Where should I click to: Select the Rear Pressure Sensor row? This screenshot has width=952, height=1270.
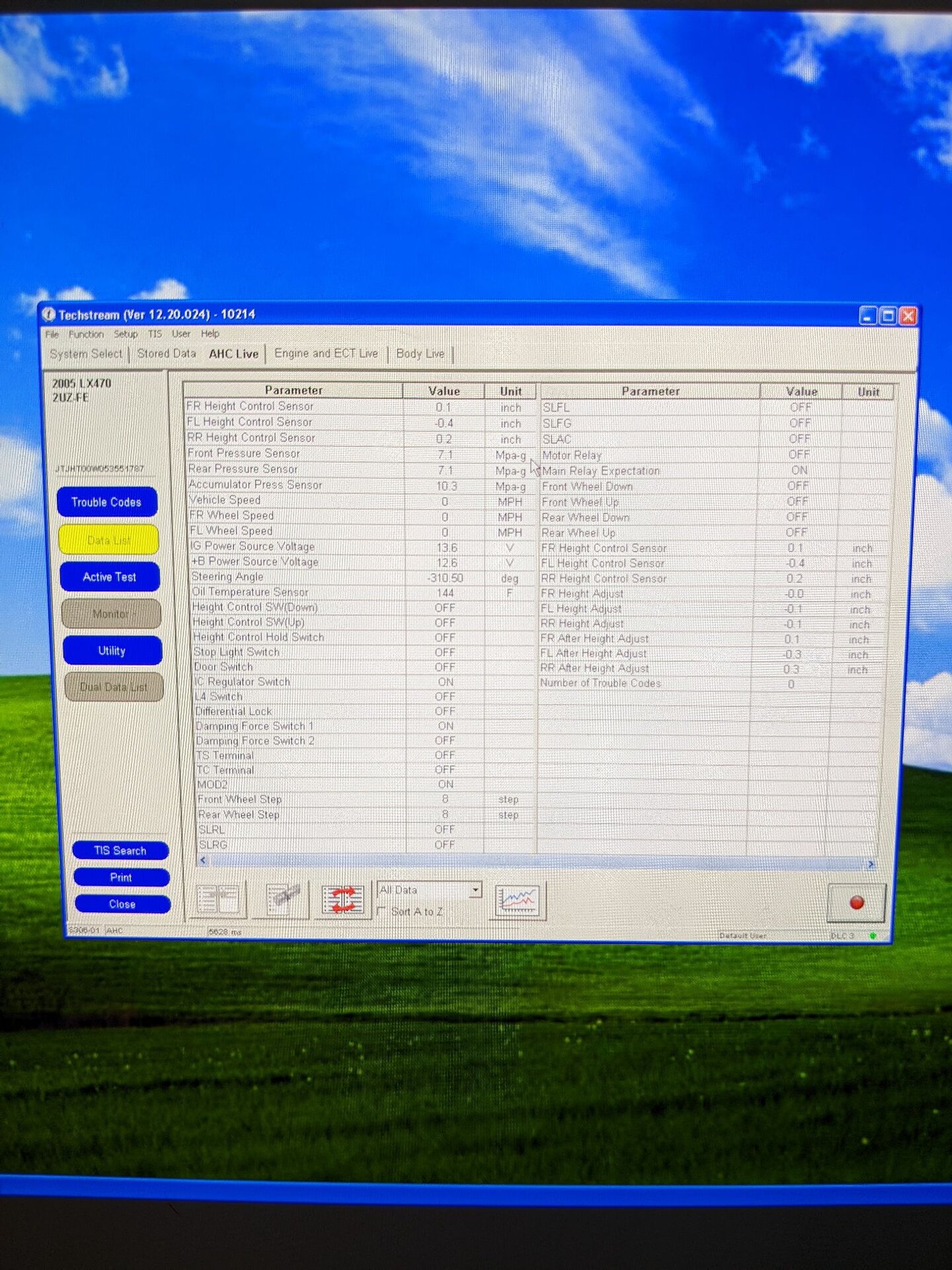[x=360, y=470]
